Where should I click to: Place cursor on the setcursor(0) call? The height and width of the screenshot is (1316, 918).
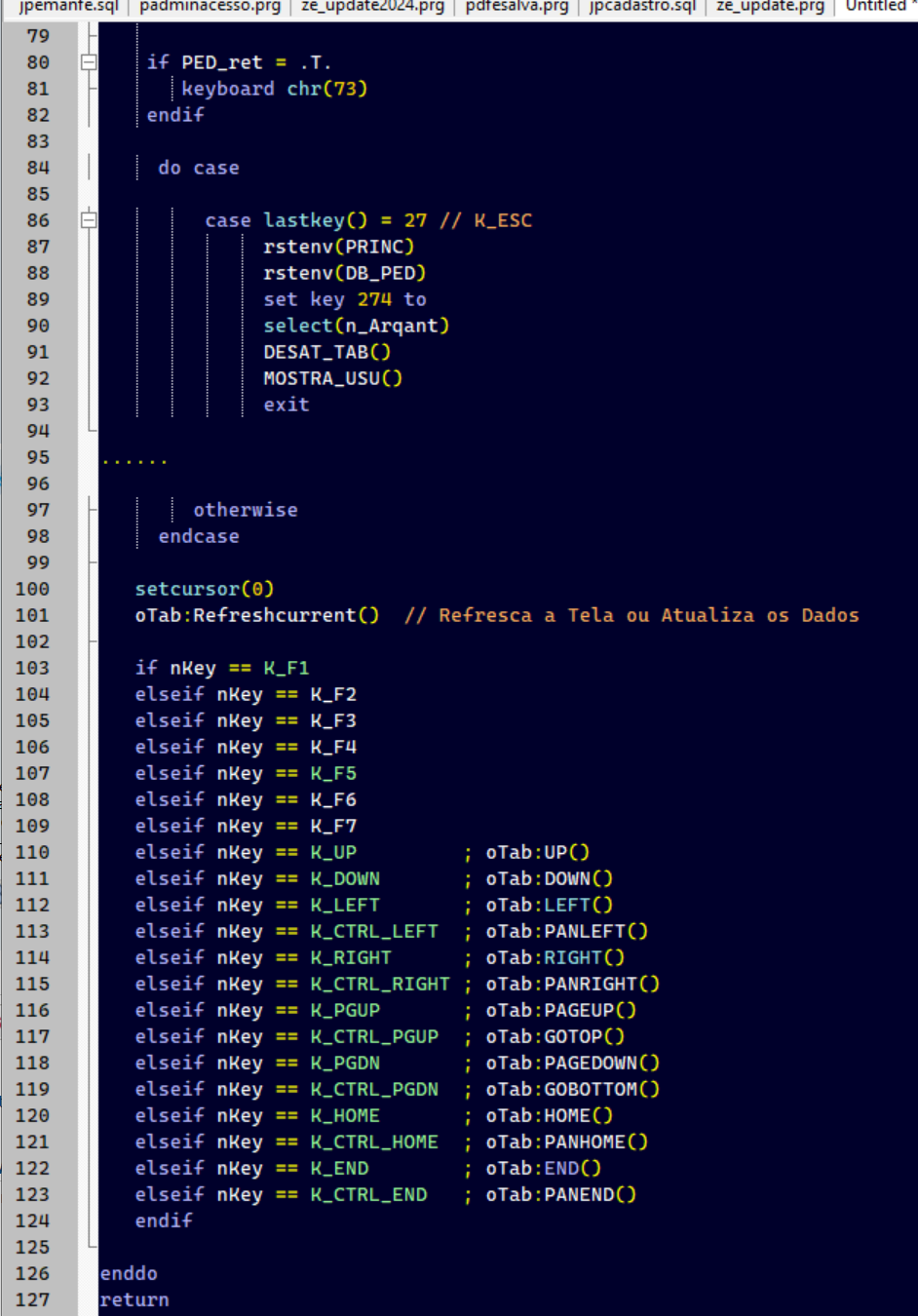point(205,589)
